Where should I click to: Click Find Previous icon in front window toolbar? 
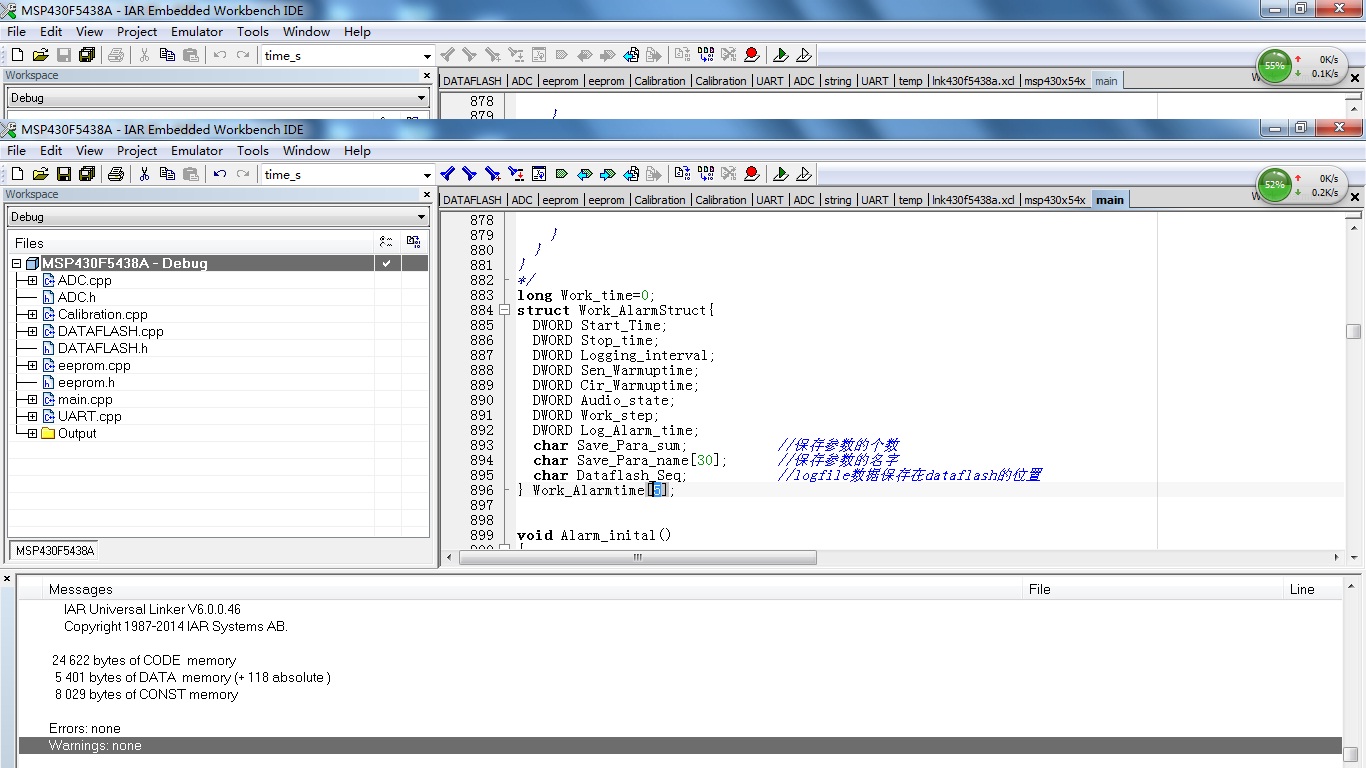click(x=447, y=174)
